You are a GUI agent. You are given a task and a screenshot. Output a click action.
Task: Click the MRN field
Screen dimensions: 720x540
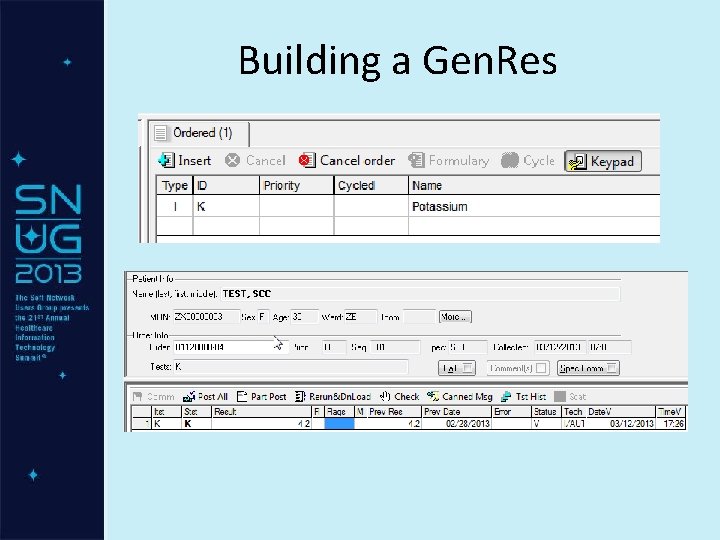click(206, 317)
